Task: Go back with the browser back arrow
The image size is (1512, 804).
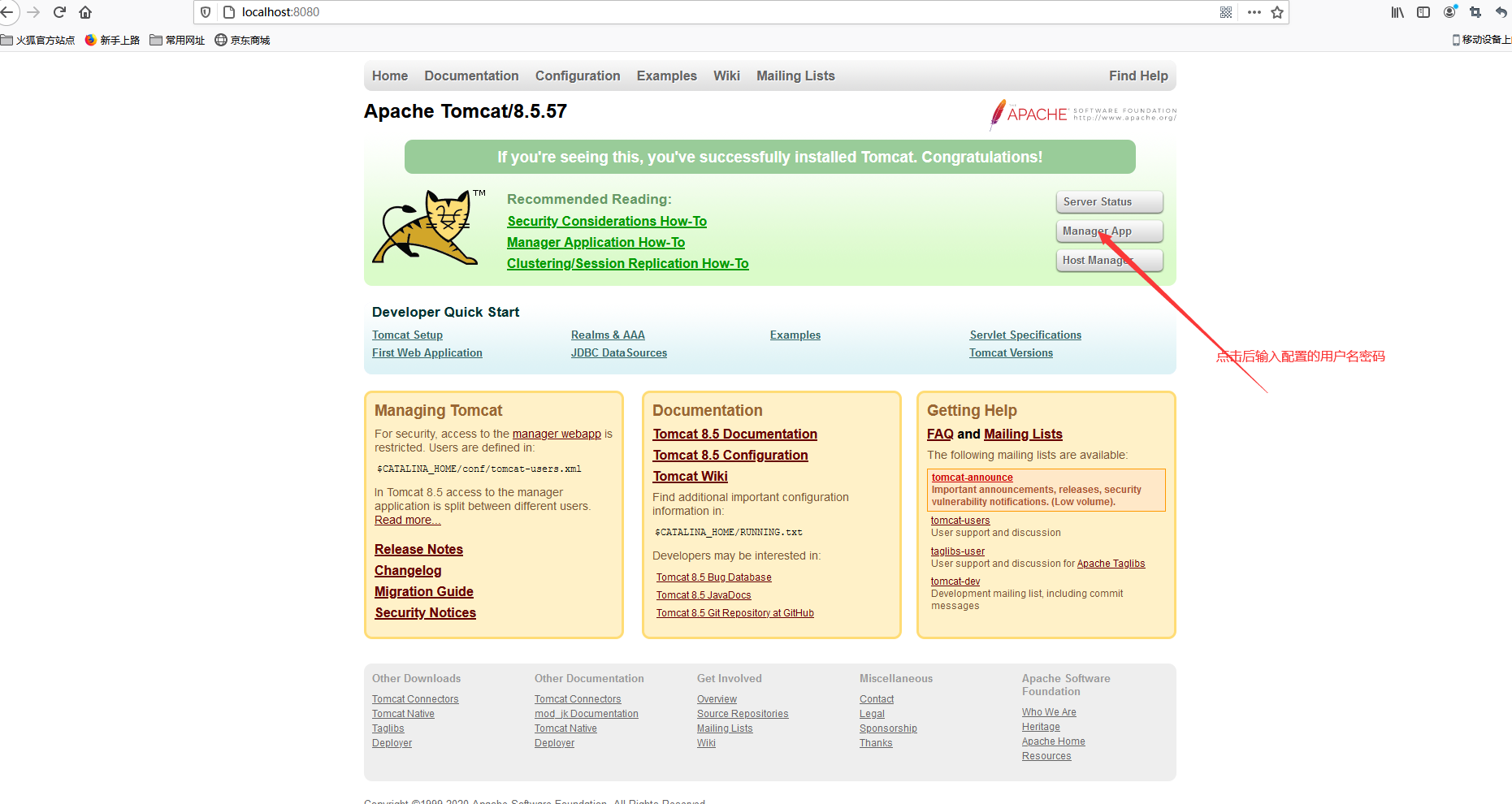Action: [x=6, y=12]
